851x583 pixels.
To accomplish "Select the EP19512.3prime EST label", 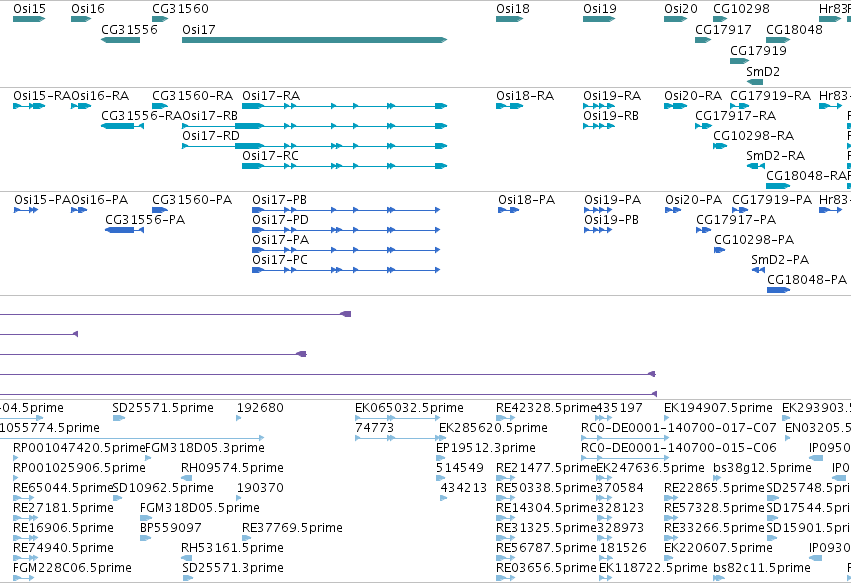I will coord(486,448).
